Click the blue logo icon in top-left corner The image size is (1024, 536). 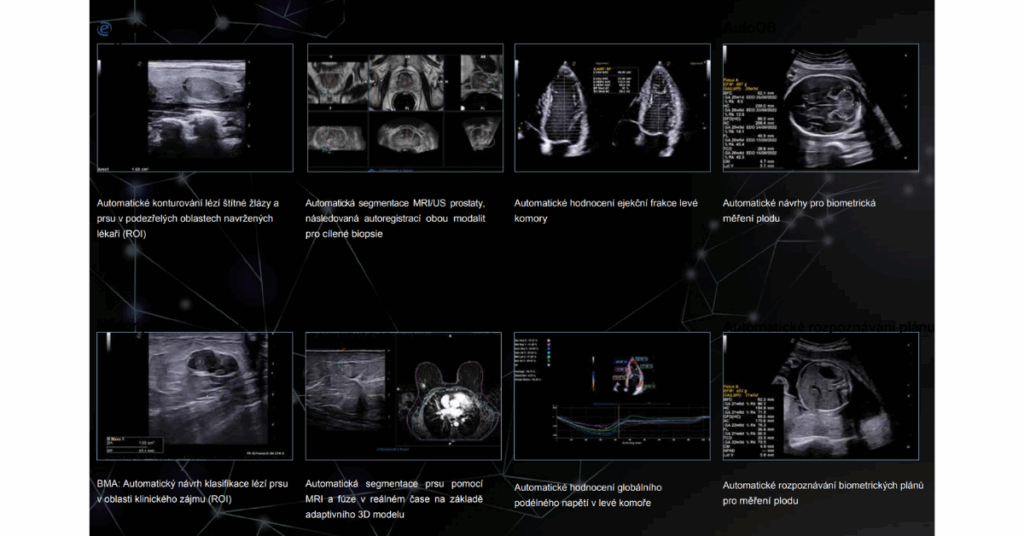click(x=103, y=30)
